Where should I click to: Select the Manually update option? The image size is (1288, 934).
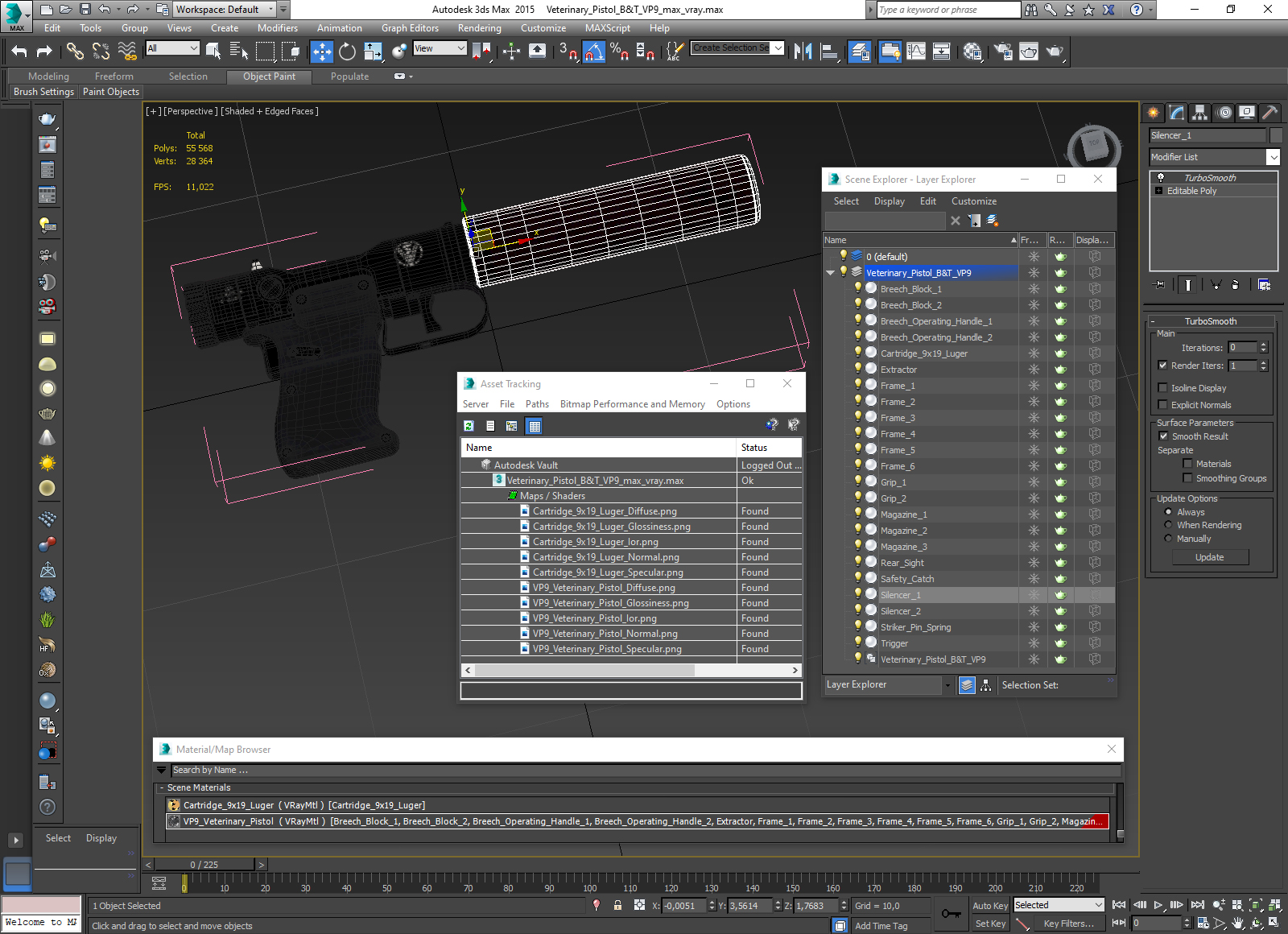click(1168, 539)
